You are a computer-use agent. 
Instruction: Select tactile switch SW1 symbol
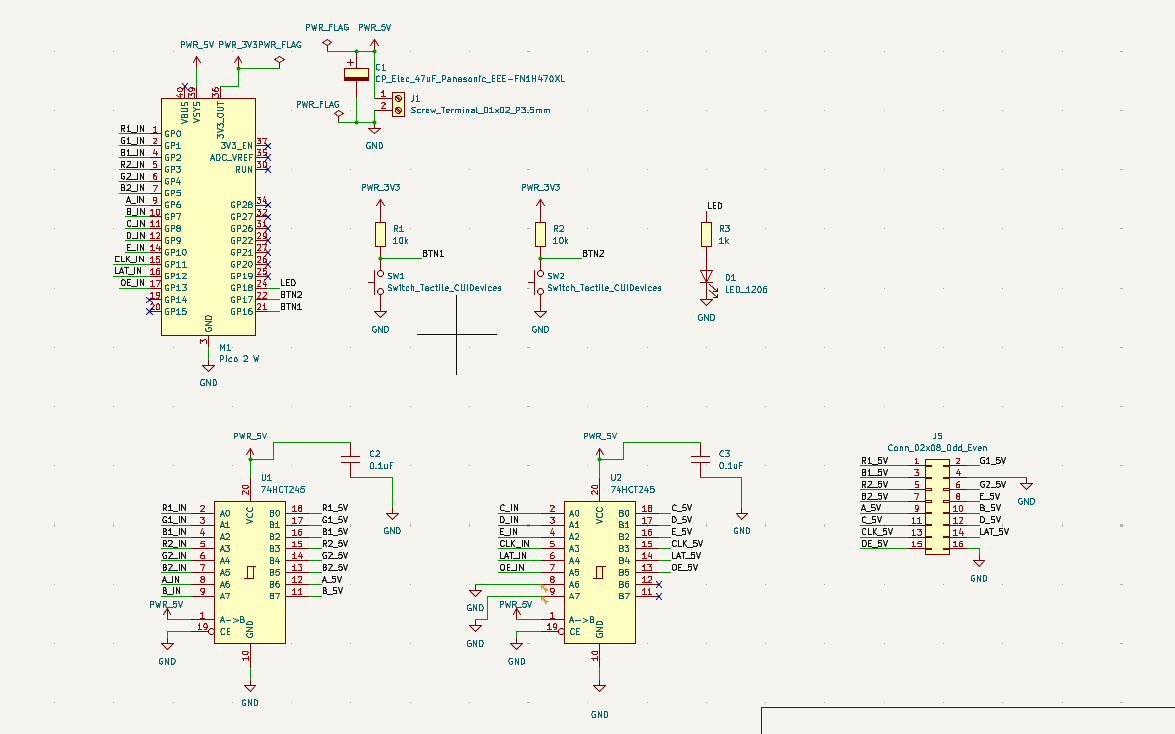point(377,283)
